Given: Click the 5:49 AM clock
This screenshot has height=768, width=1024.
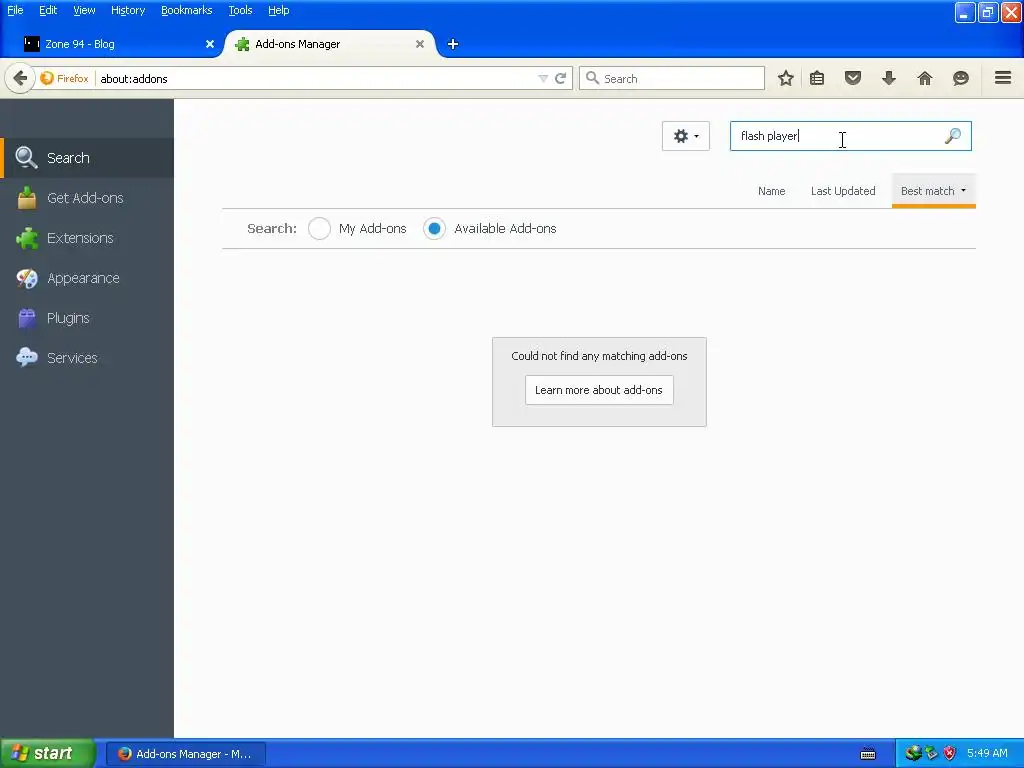Looking at the screenshot, I should point(987,753).
